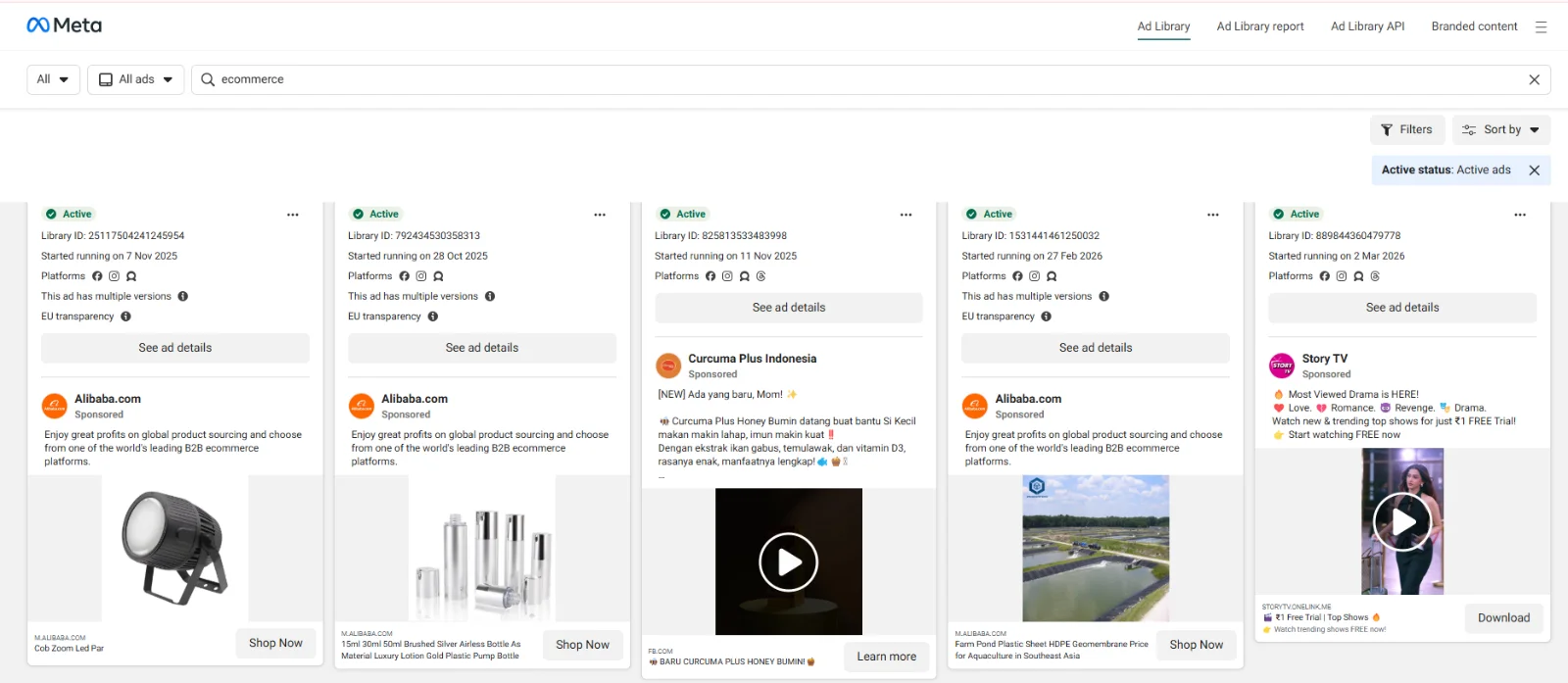See ad details for Cob Zoom Led Par ad
The height and width of the screenshot is (683, 1568).
pyautogui.click(x=175, y=348)
